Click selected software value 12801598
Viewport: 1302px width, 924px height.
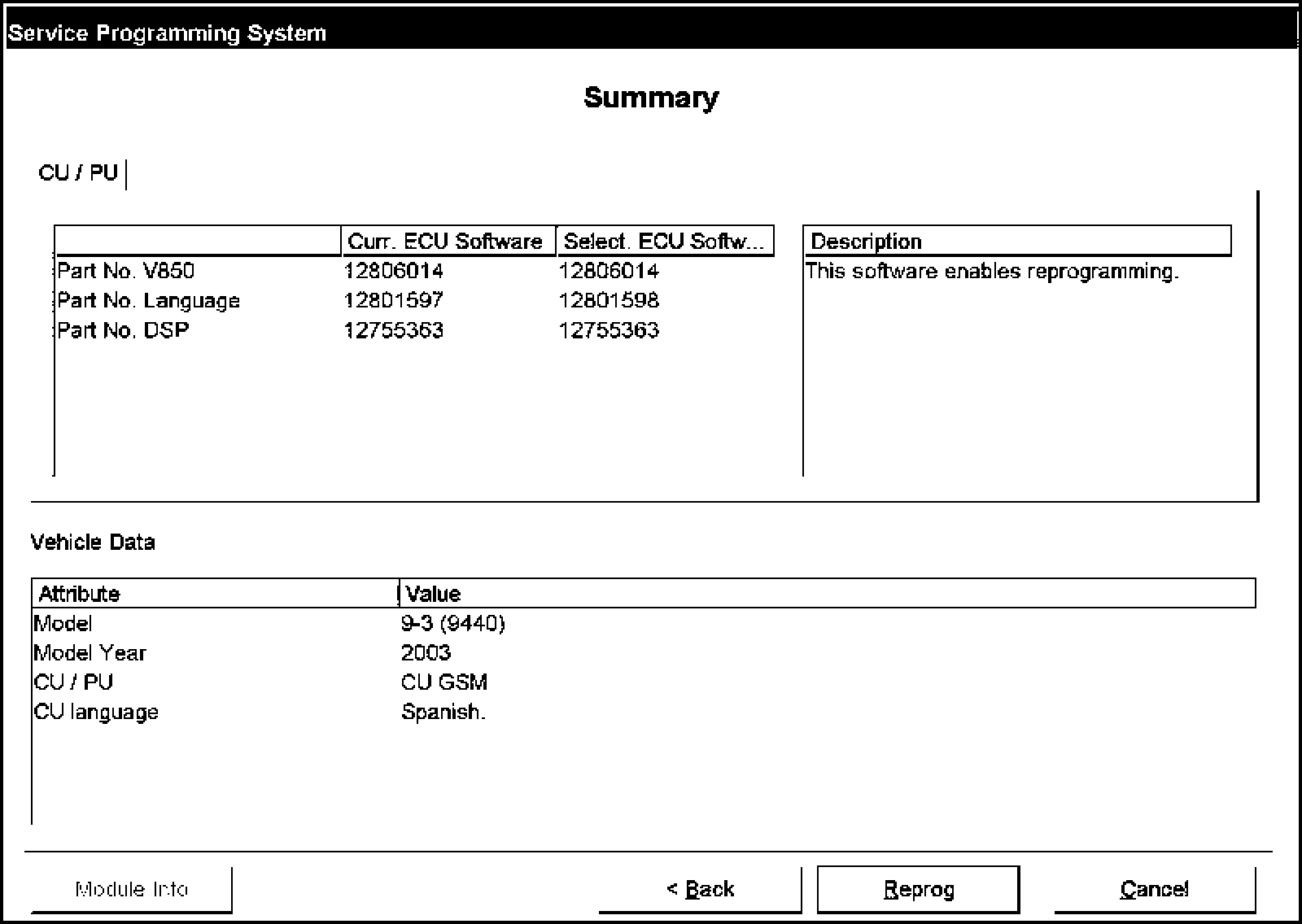tap(609, 300)
